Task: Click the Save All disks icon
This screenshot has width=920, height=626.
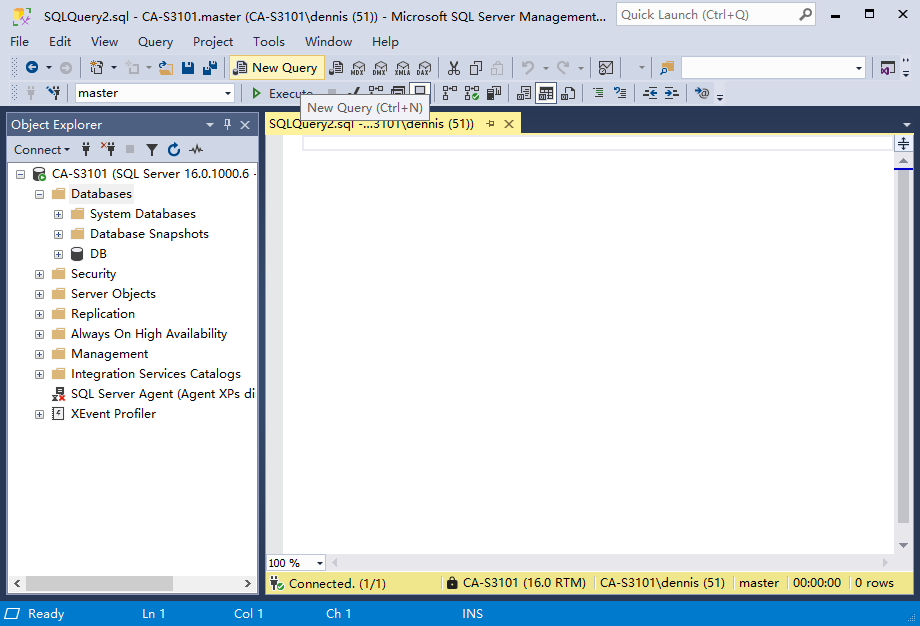Action: point(210,68)
